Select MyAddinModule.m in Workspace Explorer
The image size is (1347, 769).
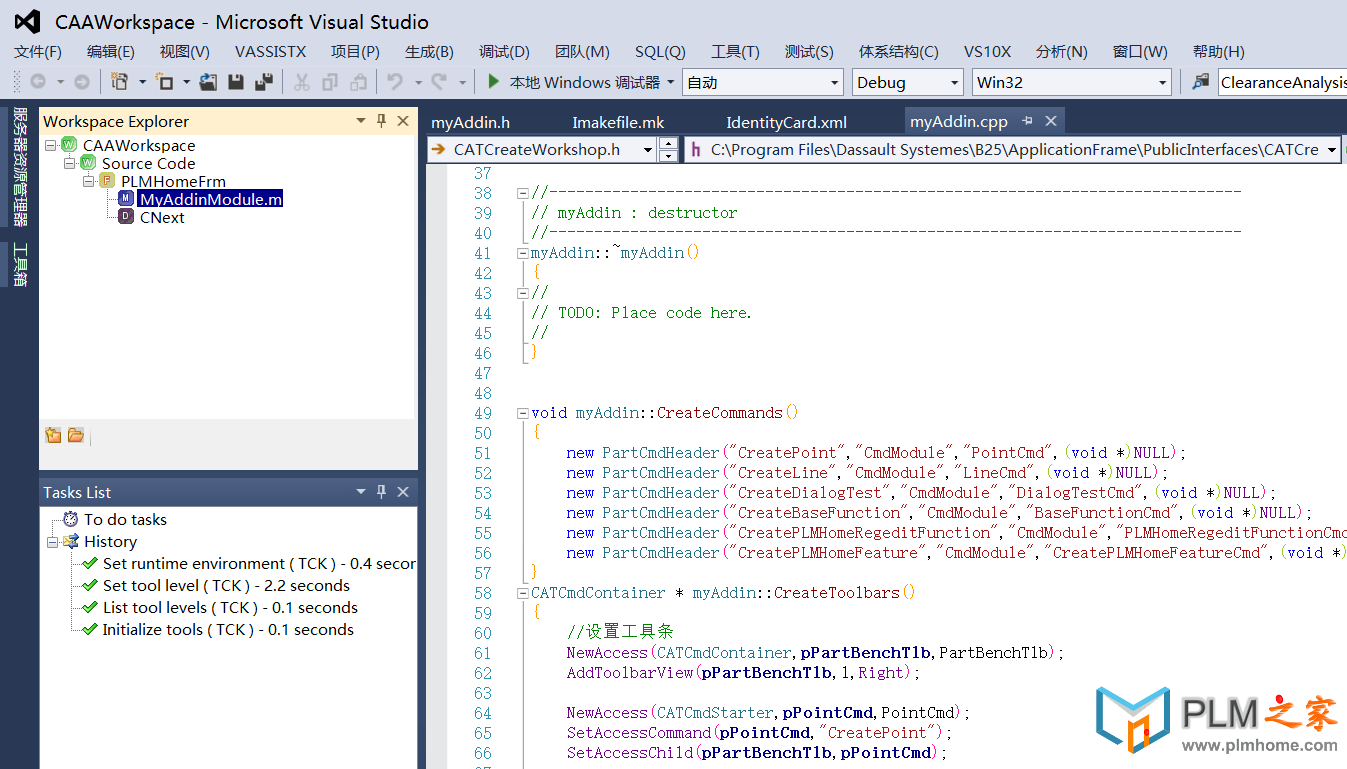pyautogui.click(x=211, y=199)
